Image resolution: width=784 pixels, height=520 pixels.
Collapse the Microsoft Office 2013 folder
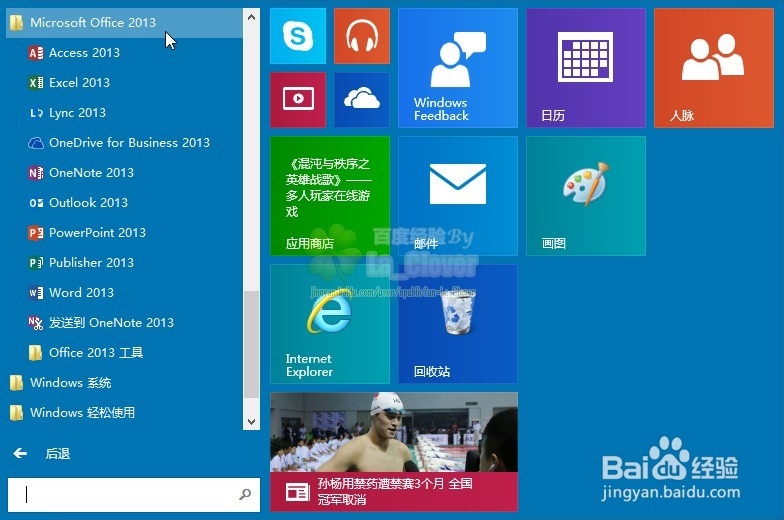click(124, 22)
